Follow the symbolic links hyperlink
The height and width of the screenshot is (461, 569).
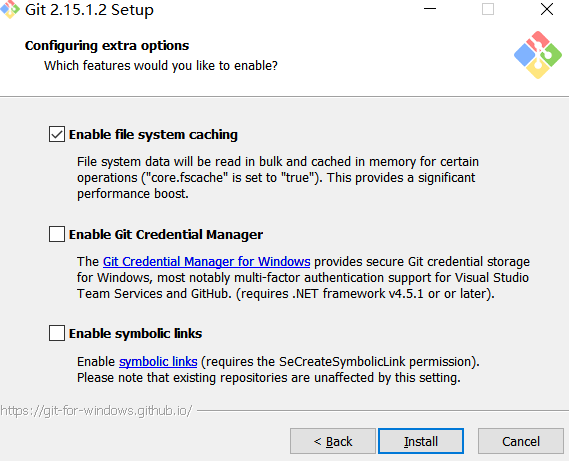pyautogui.click(x=158, y=362)
